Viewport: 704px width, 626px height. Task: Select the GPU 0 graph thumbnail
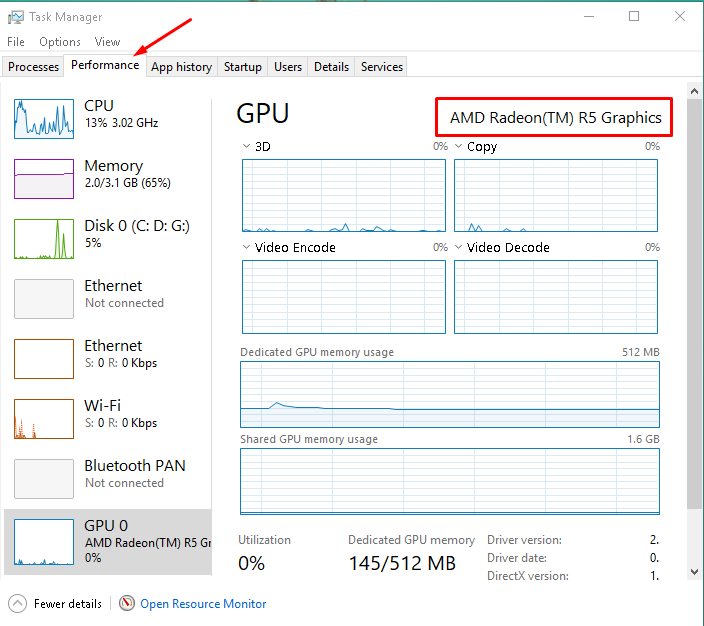point(44,542)
